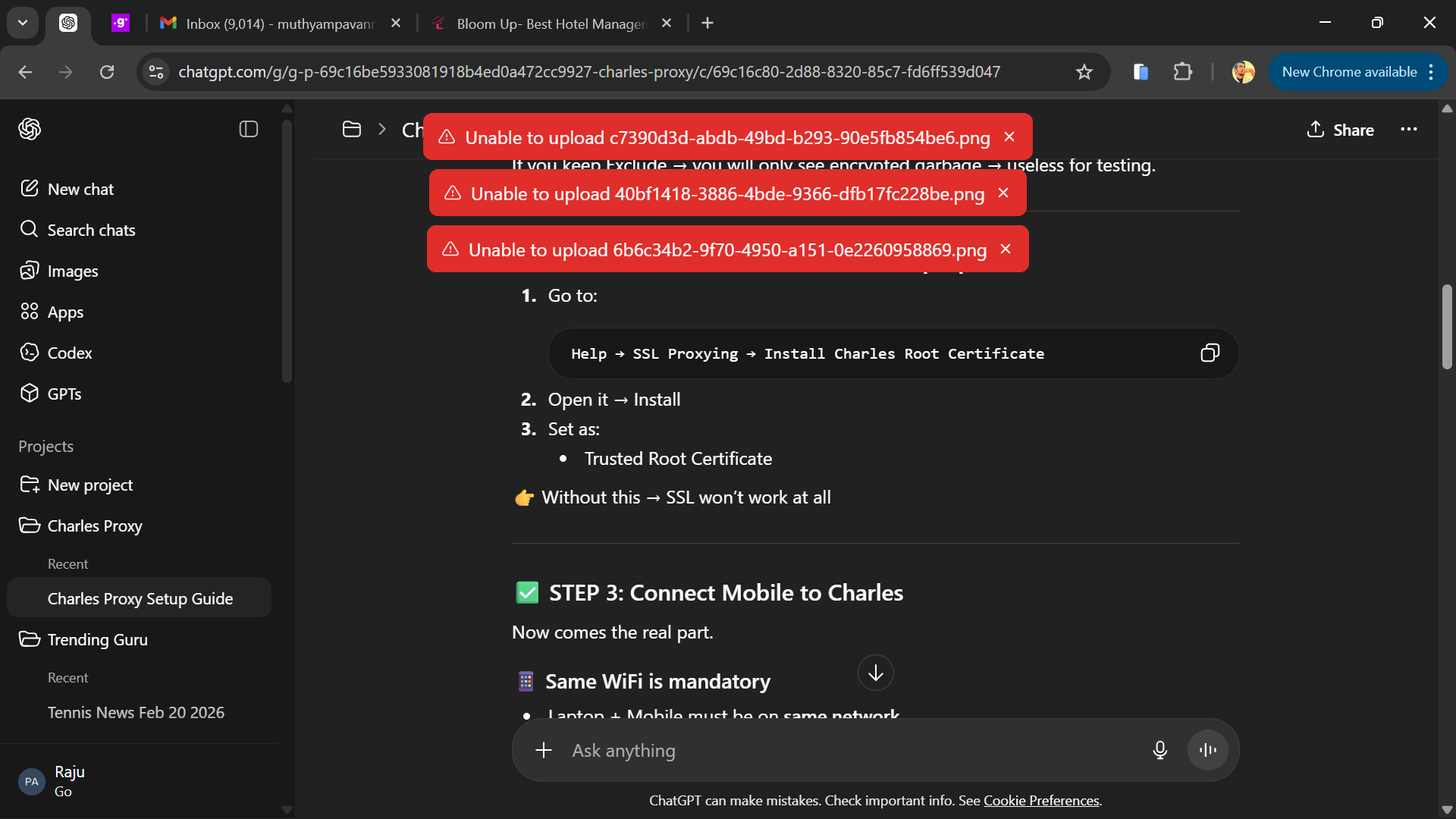Start voice mode with waveform icon
Screen dimensions: 1456x819
click(x=1207, y=751)
